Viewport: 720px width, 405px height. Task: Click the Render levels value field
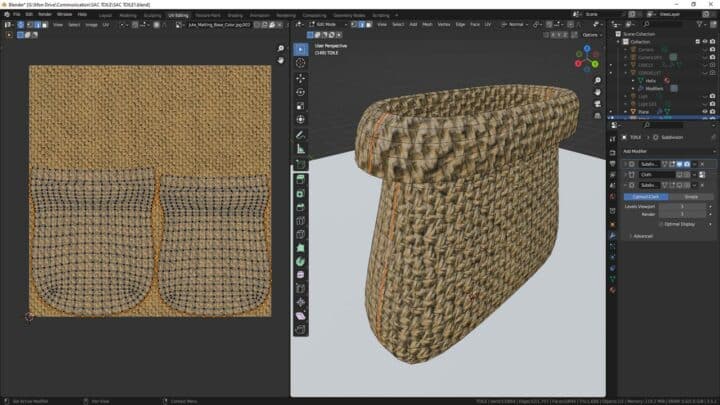(682, 214)
